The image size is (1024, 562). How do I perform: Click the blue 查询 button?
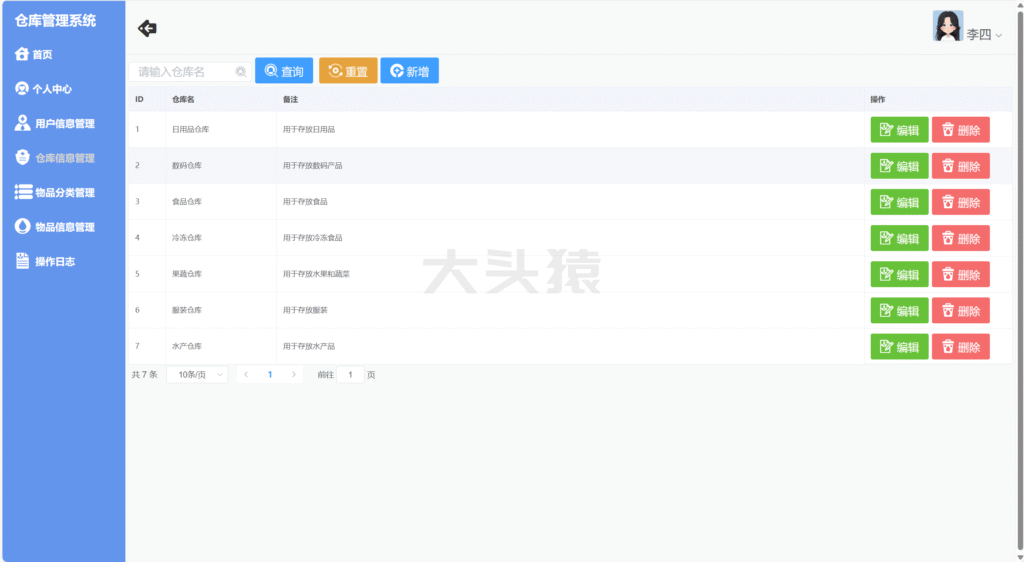click(284, 70)
